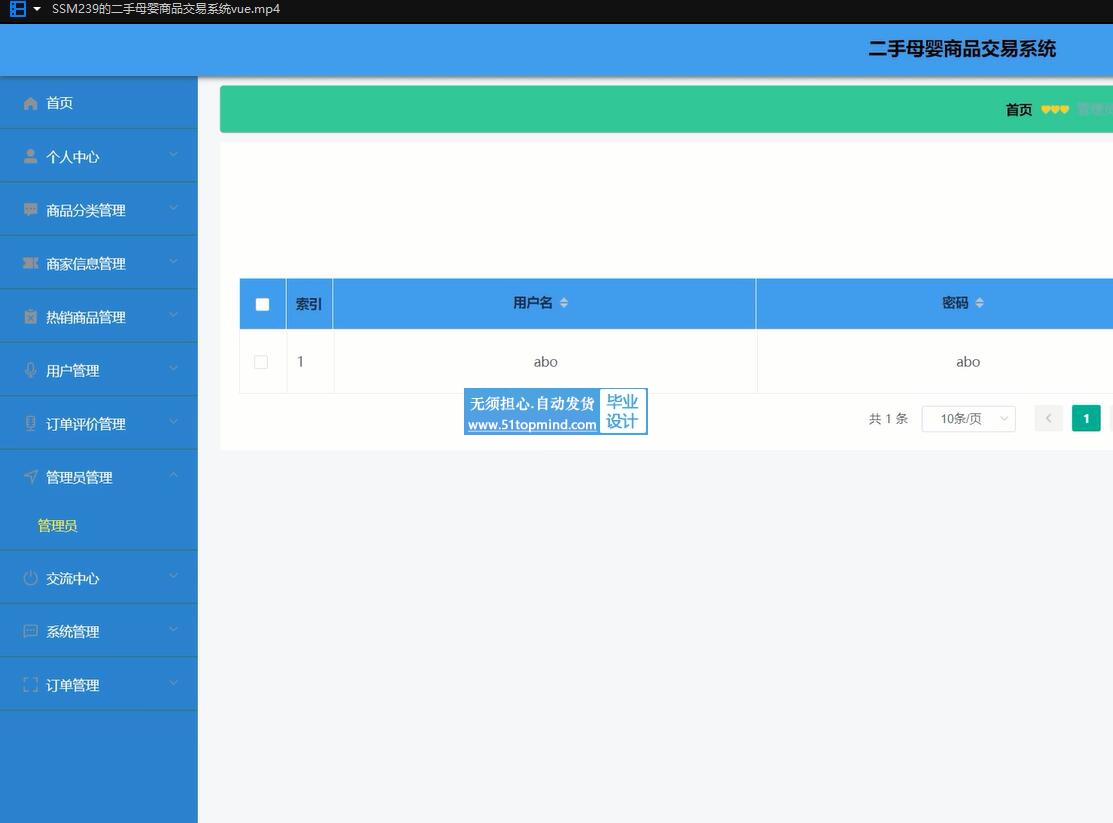Open the 订单管理 menu label
1113x823 pixels.
pyautogui.click(x=72, y=685)
